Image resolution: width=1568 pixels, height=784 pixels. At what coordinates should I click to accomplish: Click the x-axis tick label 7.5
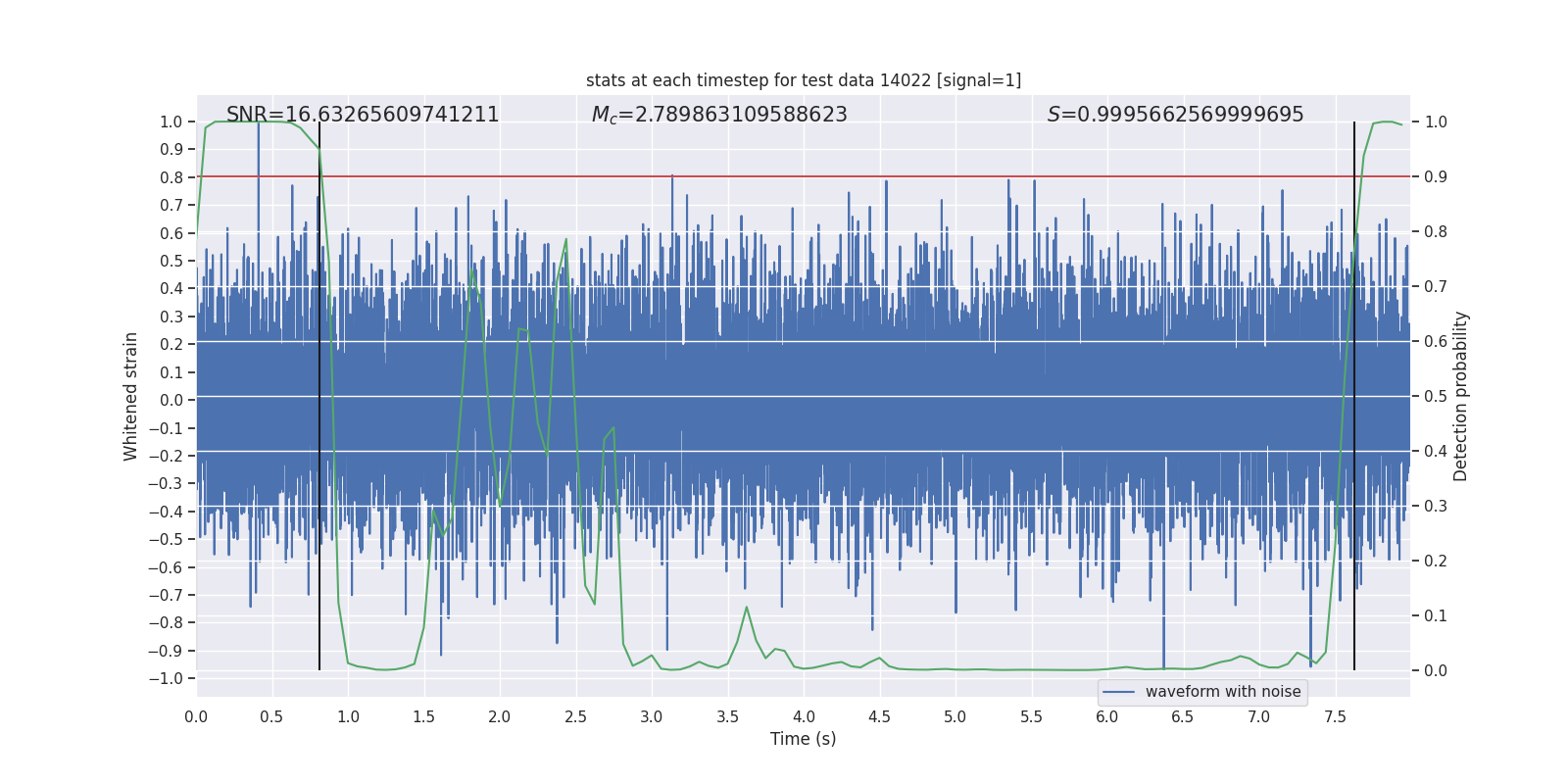click(x=1335, y=716)
